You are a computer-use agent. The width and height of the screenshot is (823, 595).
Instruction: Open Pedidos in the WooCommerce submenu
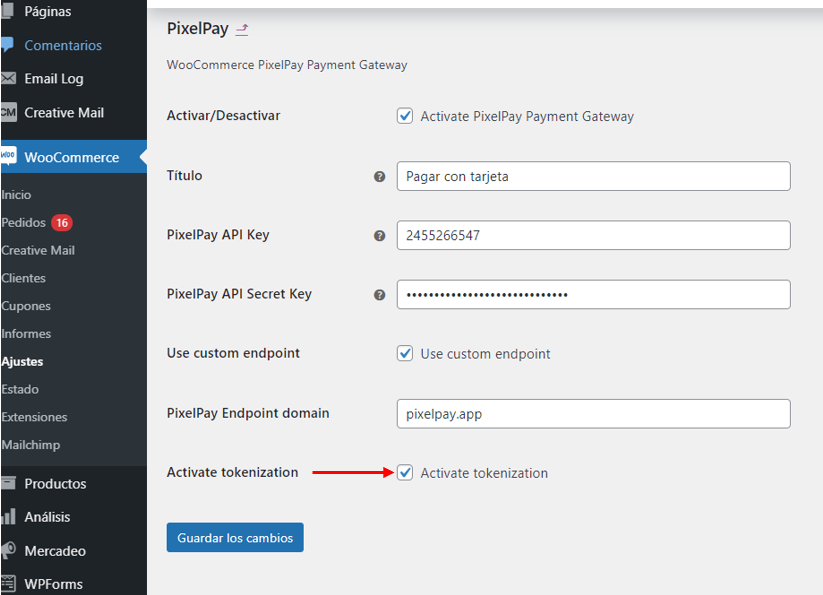(x=24, y=222)
